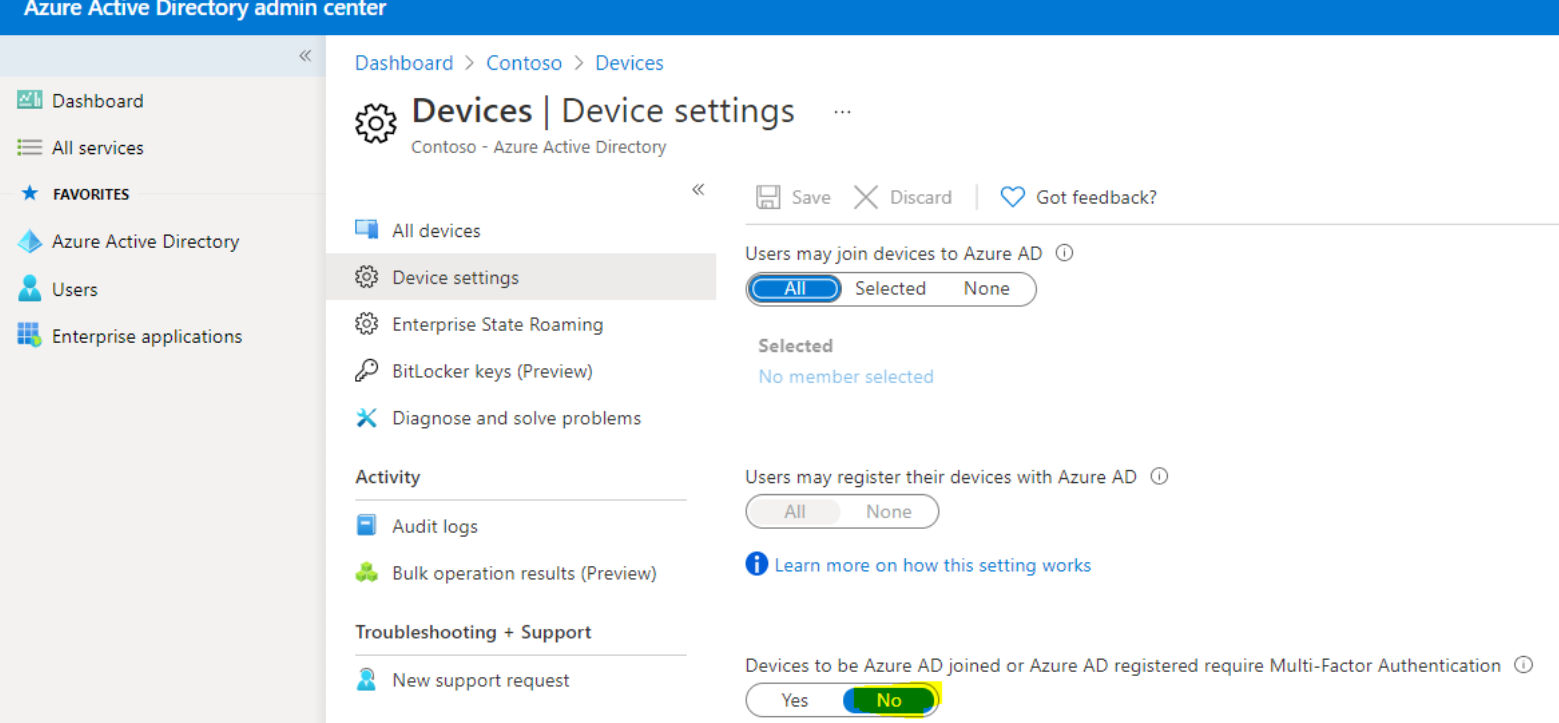Click Azure Active Directory admin center title
This screenshot has width=1559, height=723.
coord(205,10)
